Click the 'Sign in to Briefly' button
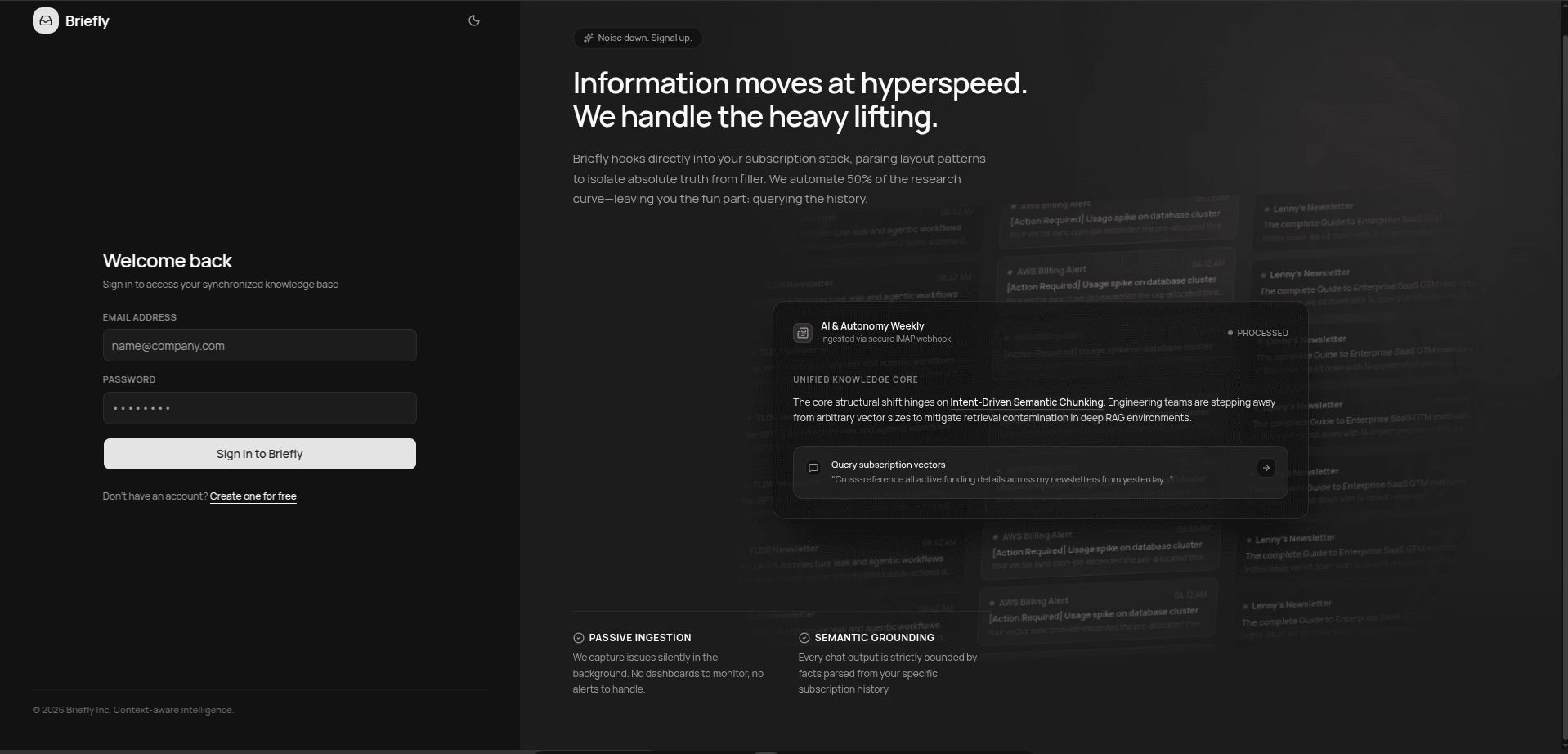The width and height of the screenshot is (1568, 754). point(260,454)
